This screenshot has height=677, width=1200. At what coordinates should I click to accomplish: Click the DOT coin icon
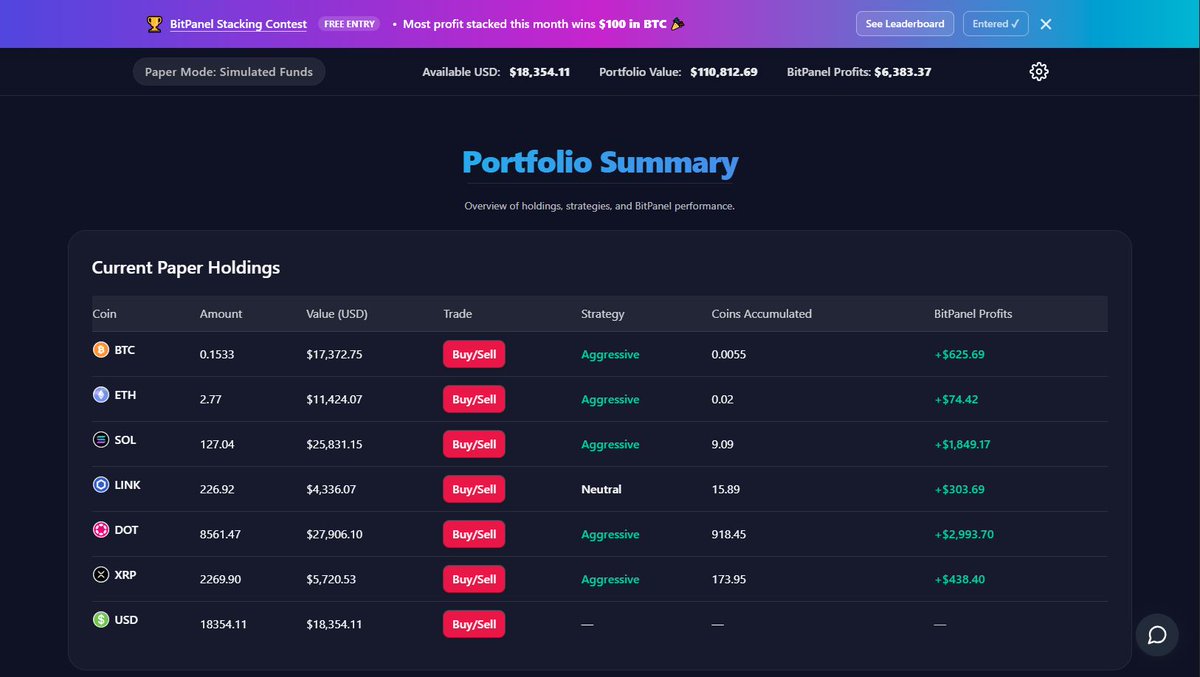tap(99, 529)
